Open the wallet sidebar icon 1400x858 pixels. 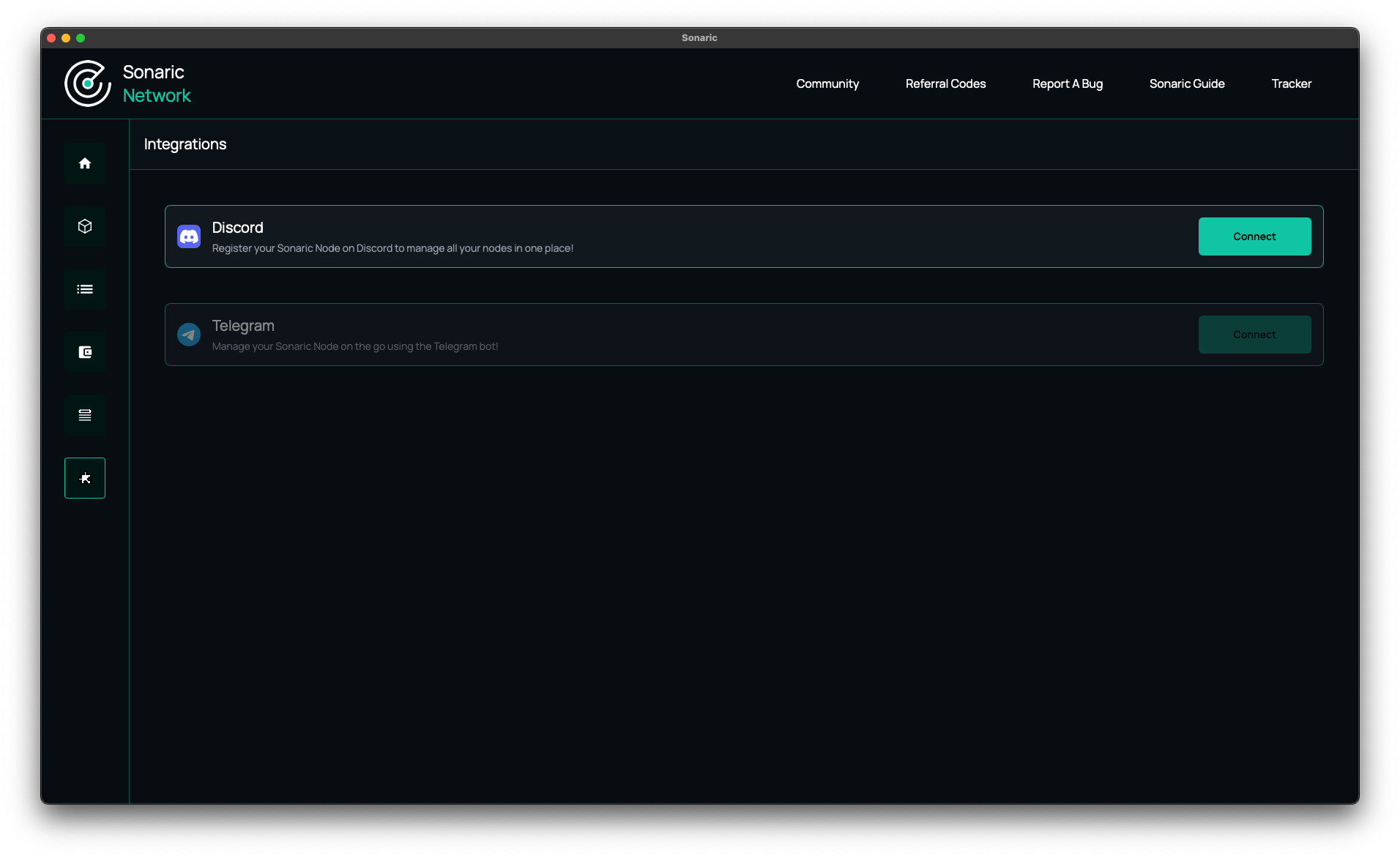tap(85, 352)
